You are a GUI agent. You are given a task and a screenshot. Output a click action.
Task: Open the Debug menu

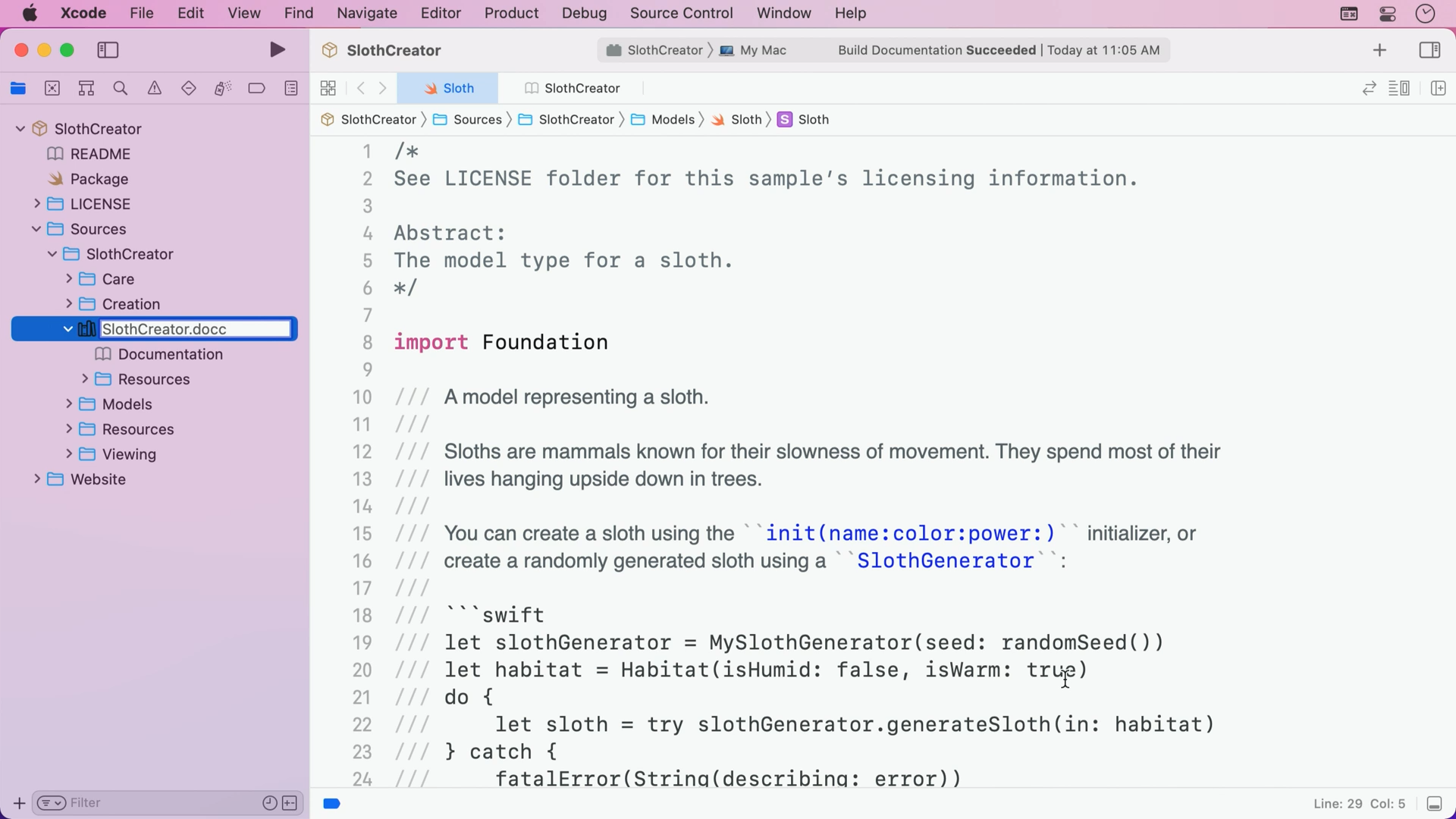pos(584,13)
